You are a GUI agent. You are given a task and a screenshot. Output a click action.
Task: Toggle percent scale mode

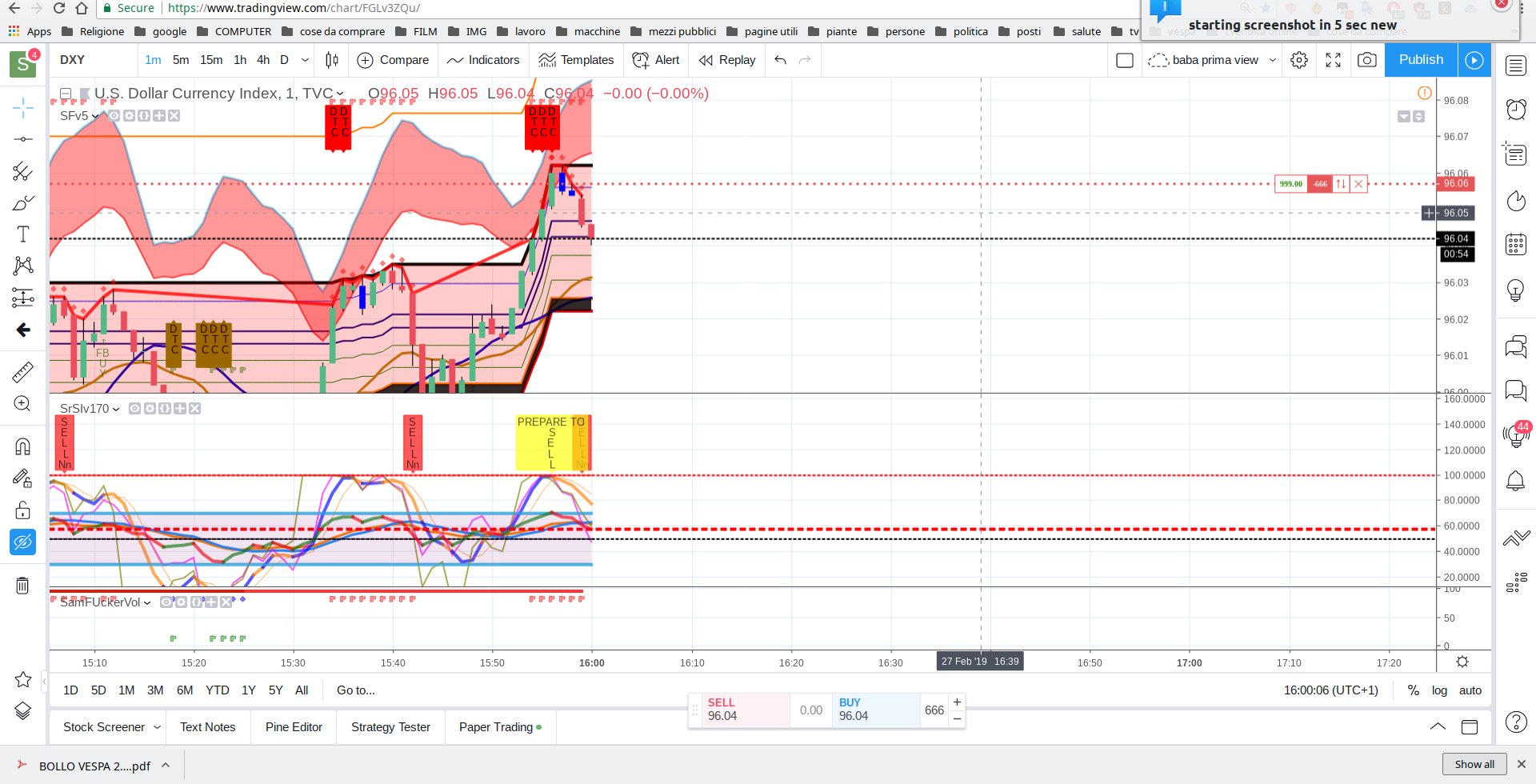[x=1414, y=690]
